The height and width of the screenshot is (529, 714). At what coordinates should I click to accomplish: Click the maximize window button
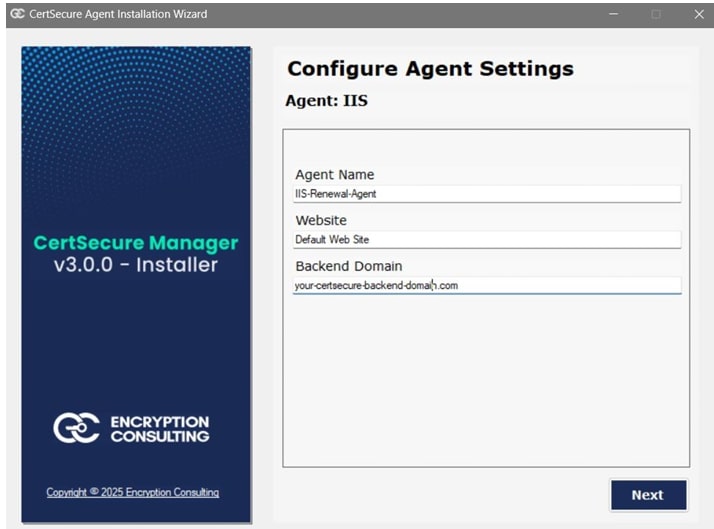click(656, 14)
